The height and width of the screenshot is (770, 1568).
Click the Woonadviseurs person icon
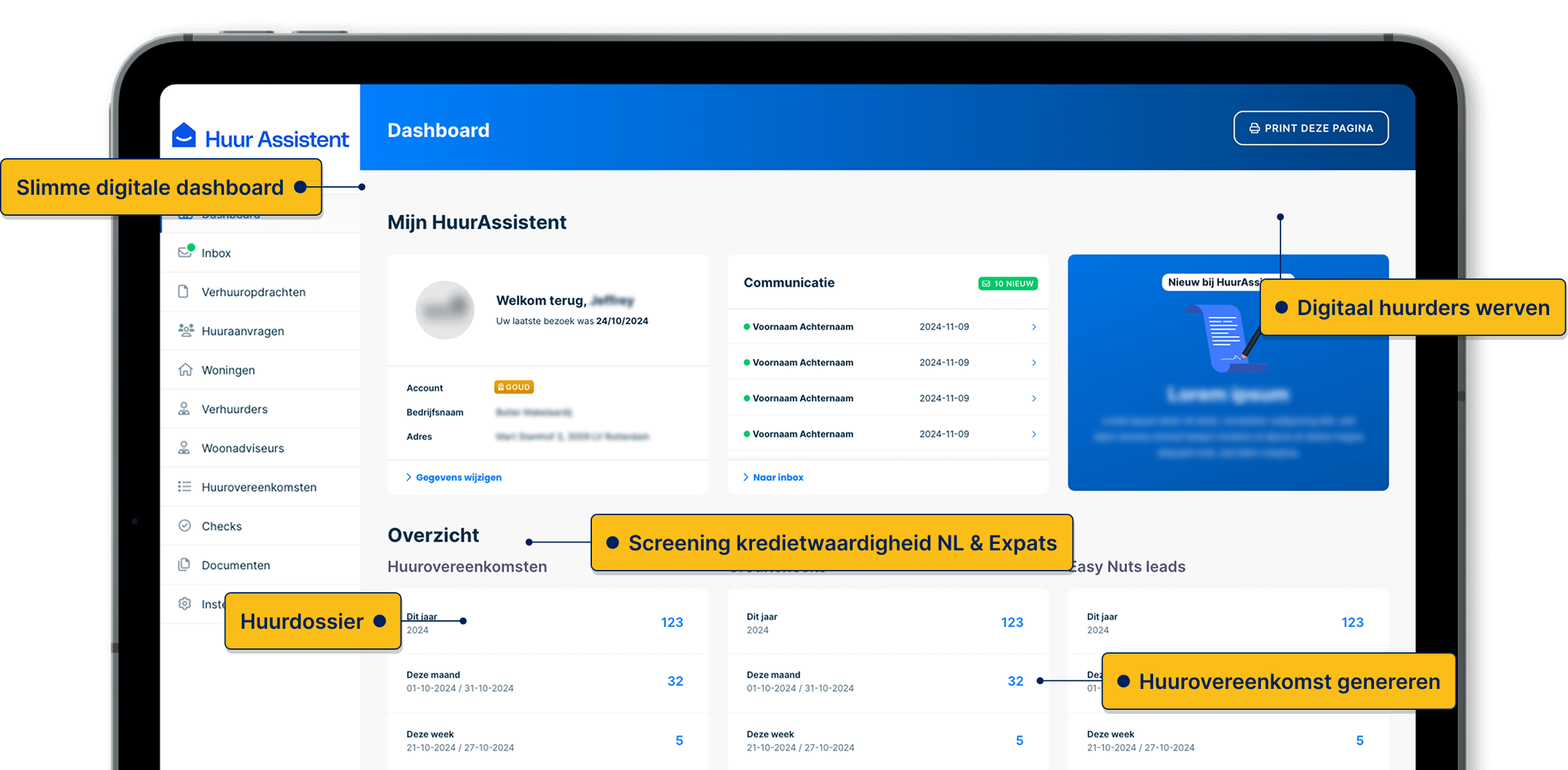[184, 448]
